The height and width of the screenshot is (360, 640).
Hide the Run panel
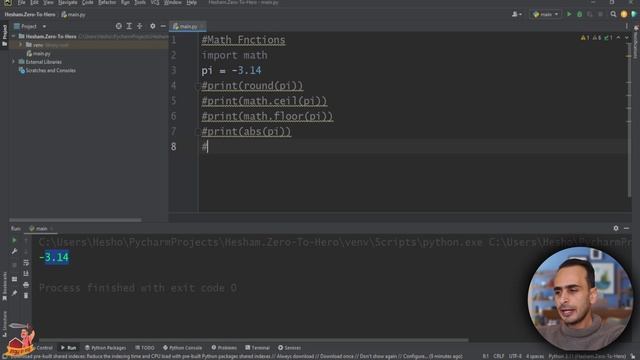coord(626,228)
